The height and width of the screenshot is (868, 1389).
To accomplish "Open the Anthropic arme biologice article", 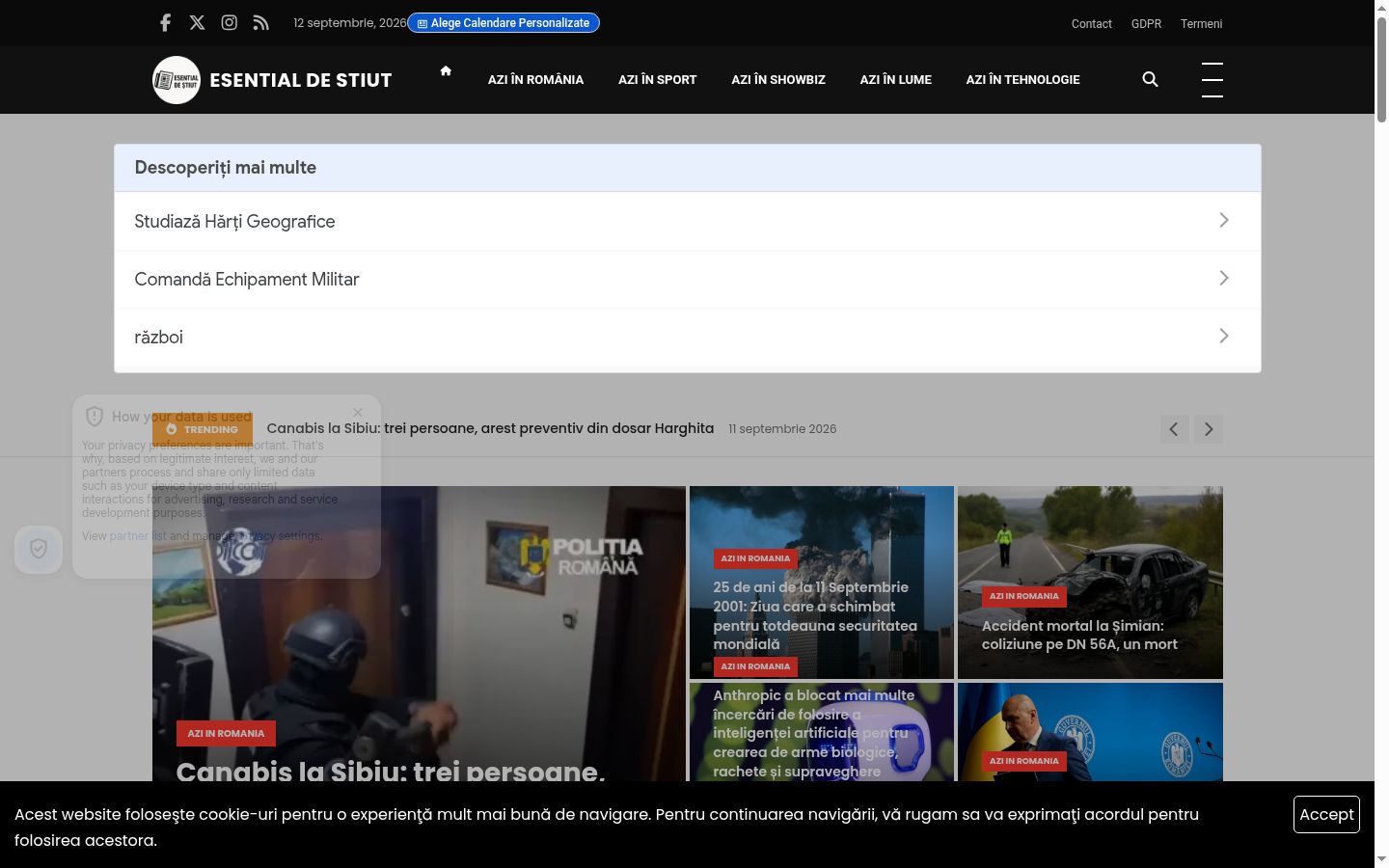I will click(815, 733).
